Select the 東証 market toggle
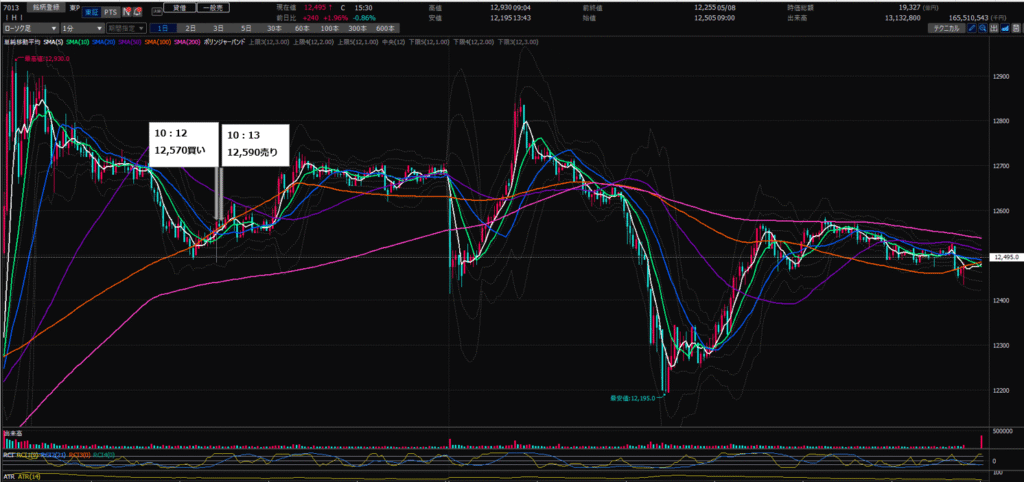 tap(91, 12)
